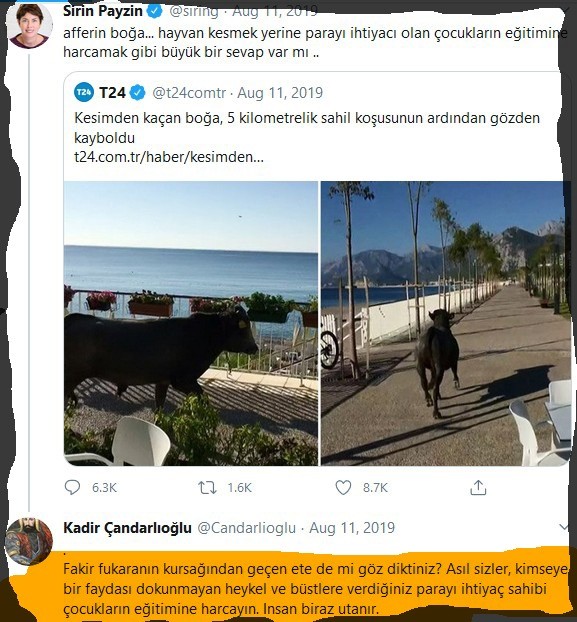Like the tweet with the heart icon
The width and height of the screenshot is (577, 622).
pyautogui.click(x=343, y=488)
